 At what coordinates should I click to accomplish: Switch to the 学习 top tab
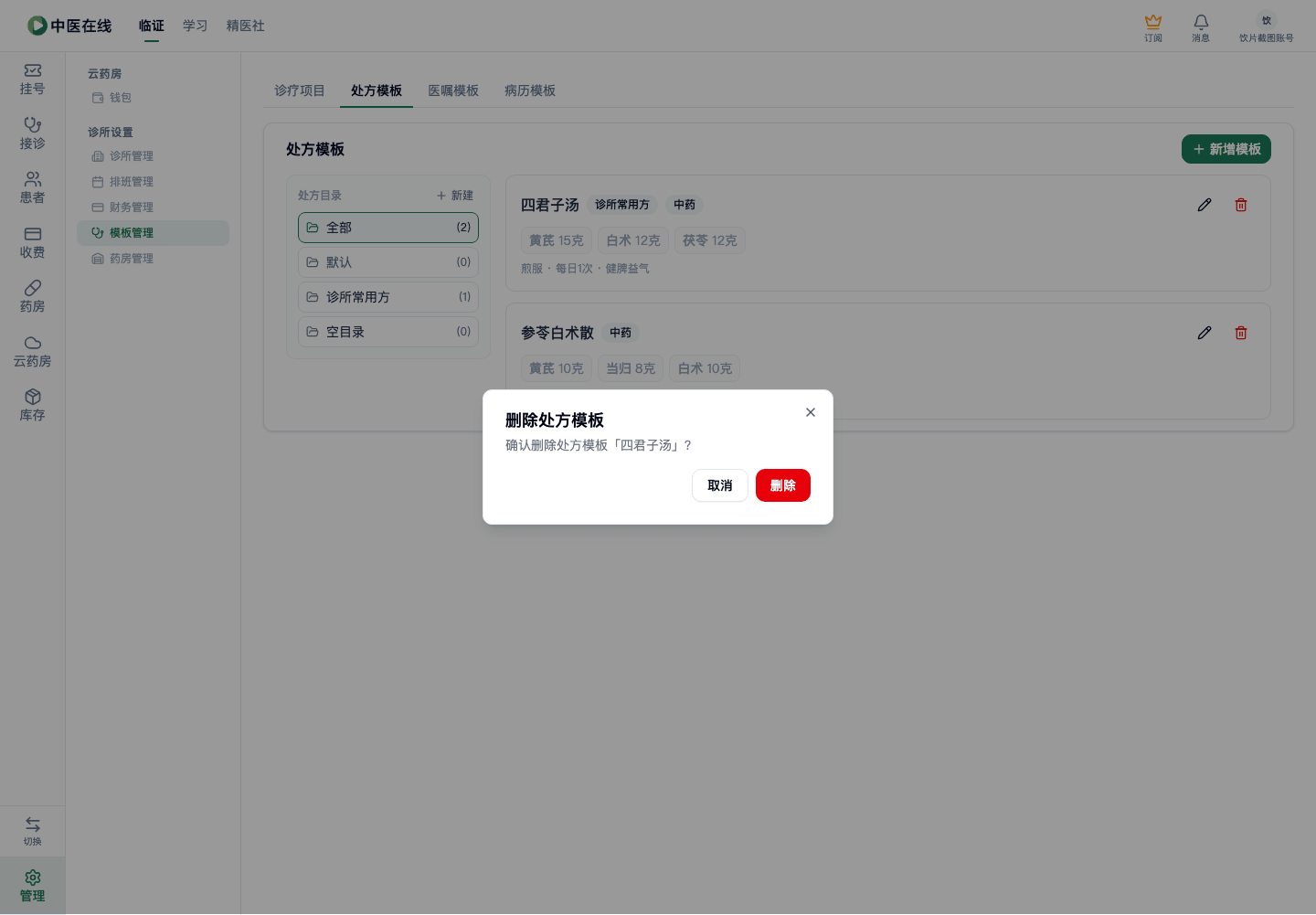coord(196,26)
